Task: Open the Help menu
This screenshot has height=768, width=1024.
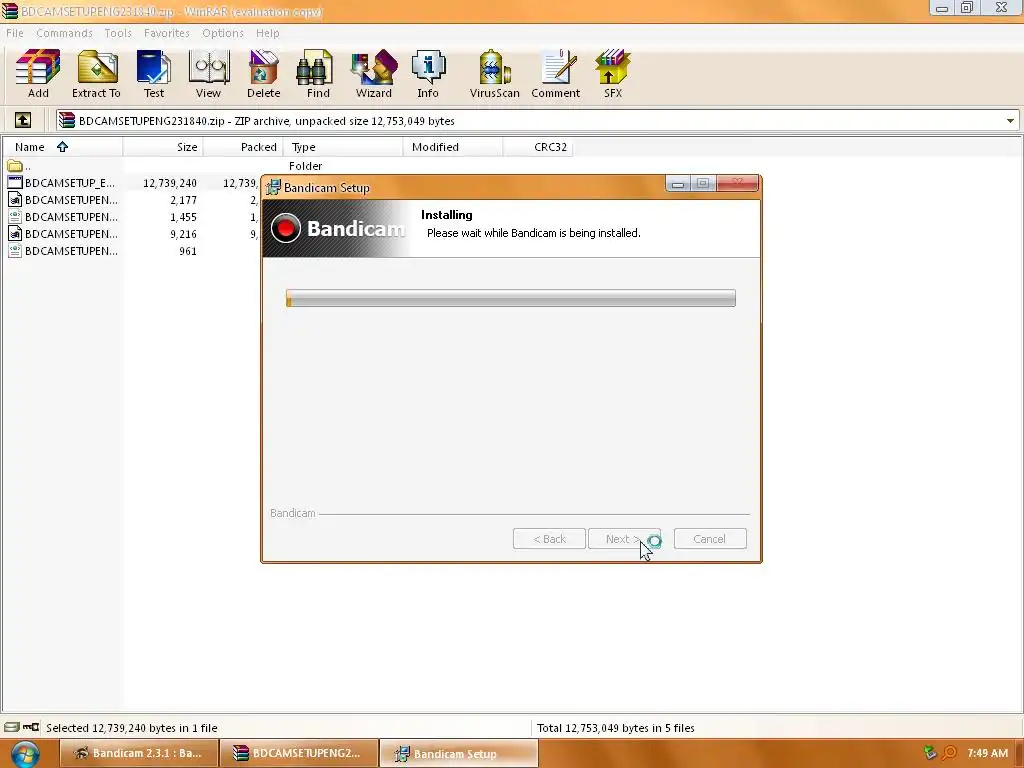Action: (x=268, y=33)
